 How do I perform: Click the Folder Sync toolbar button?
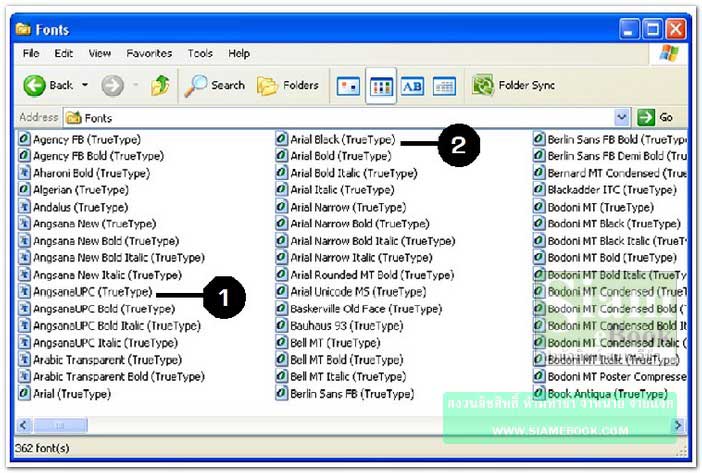(514, 85)
